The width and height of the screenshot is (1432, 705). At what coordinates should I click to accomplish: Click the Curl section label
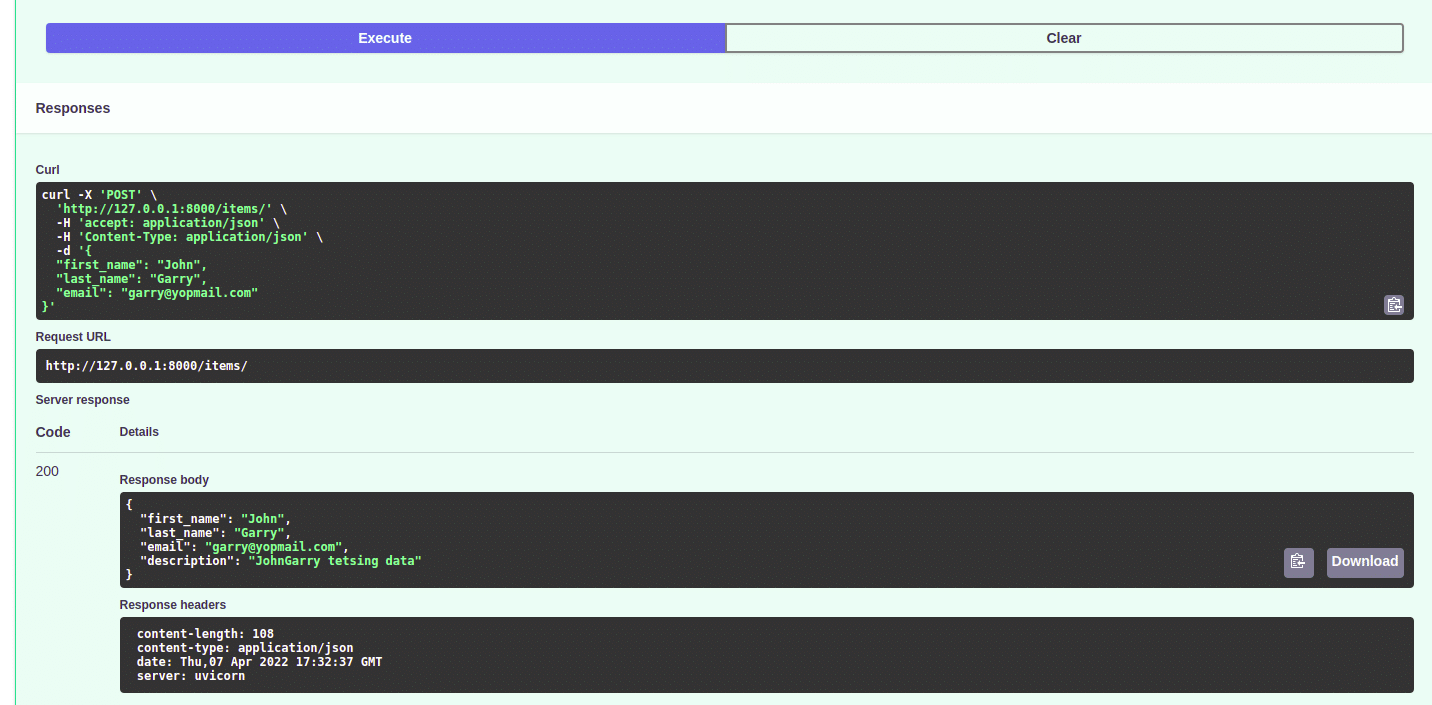(x=48, y=170)
